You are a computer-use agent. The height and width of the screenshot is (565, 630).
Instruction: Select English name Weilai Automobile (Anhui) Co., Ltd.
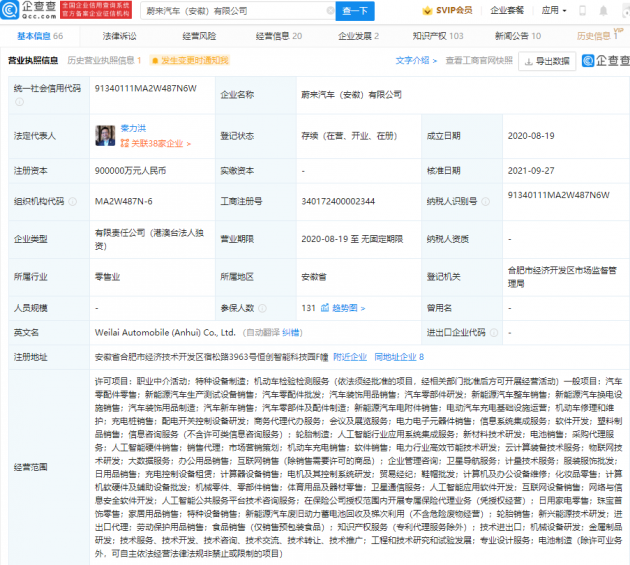click(x=165, y=333)
